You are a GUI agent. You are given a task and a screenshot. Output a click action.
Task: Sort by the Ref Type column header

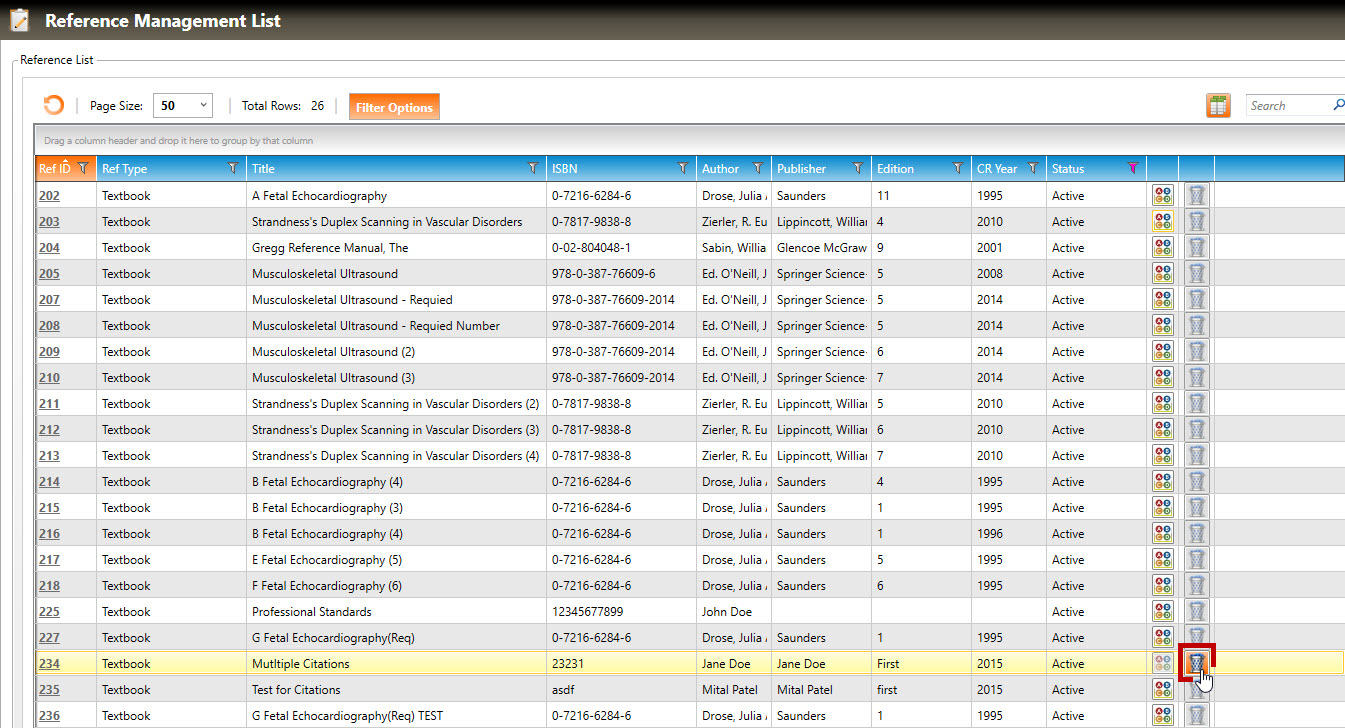tap(125, 169)
